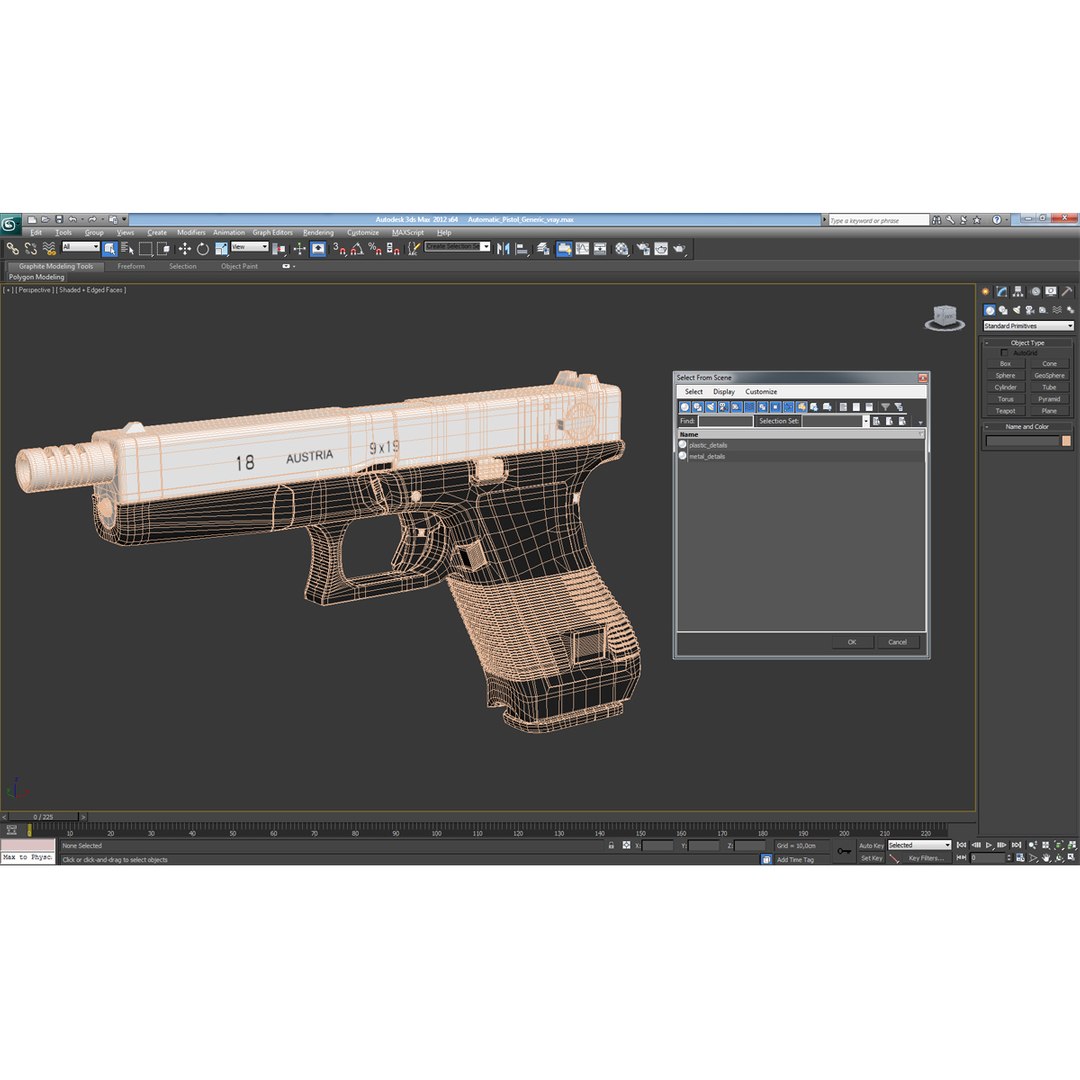The width and height of the screenshot is (1080, 1080).
Task: Select Lights category in Create panel
Action: (x=1016, y=310)
